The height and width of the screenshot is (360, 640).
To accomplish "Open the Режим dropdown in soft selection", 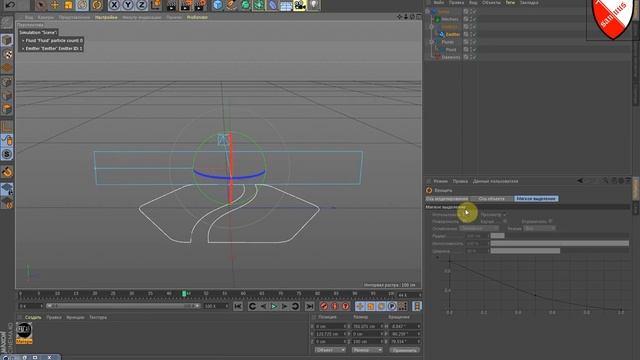I will (540, 229).
